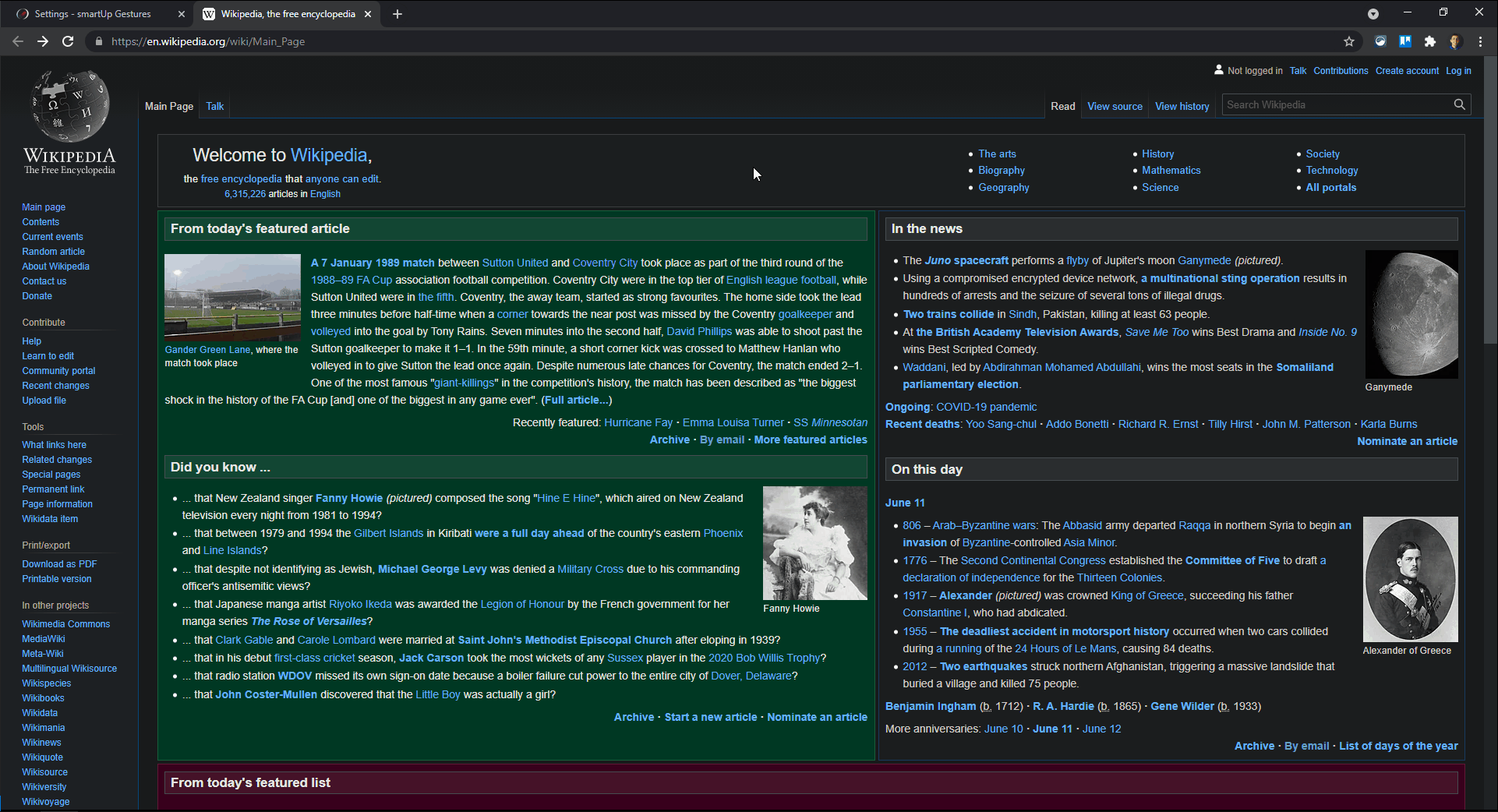Go back with the browser back arrow
Image resolution: width=1498 pixels, height=812 pixels.
coord(18,41)
